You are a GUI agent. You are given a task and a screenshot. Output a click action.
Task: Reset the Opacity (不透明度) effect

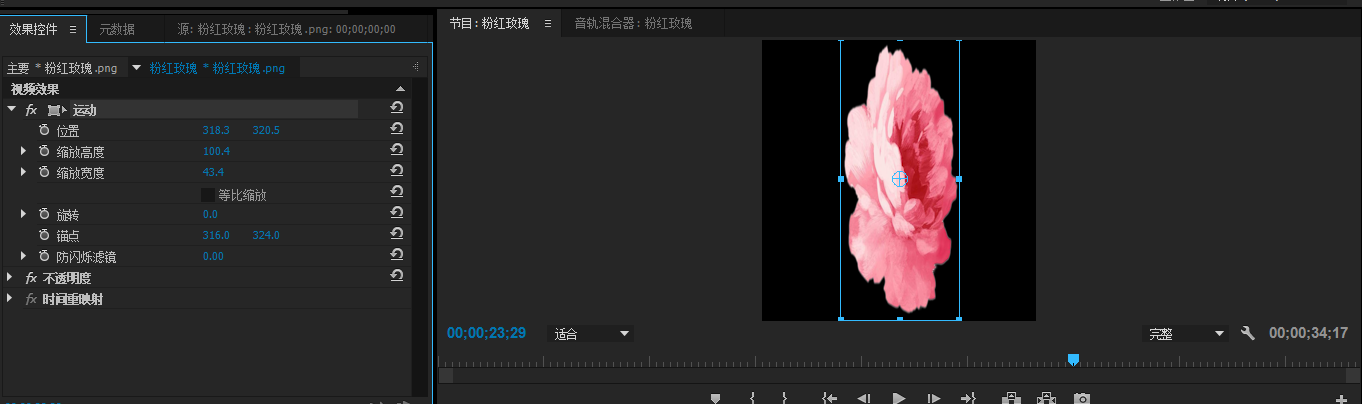click(x=397, y=276)
